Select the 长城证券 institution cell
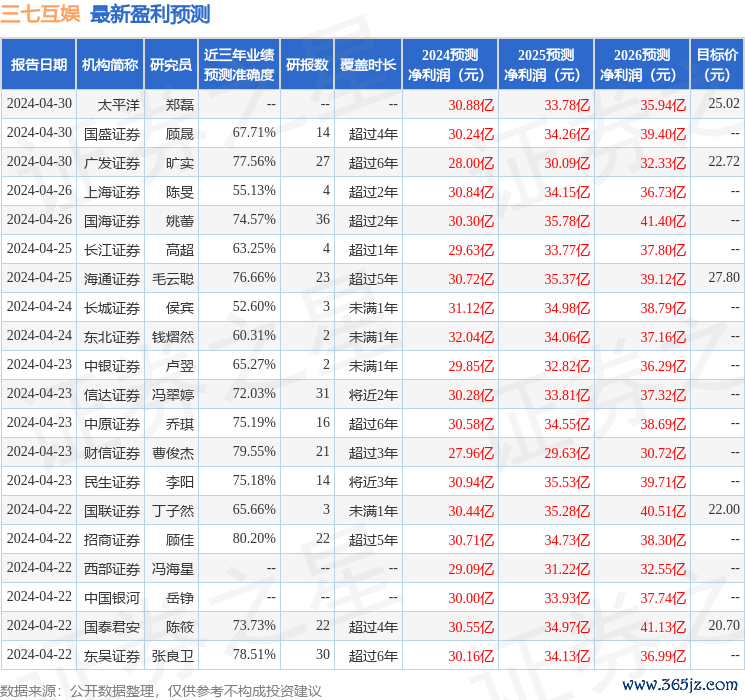This screenshot has width=745, height=700. (x=112, y=308)
